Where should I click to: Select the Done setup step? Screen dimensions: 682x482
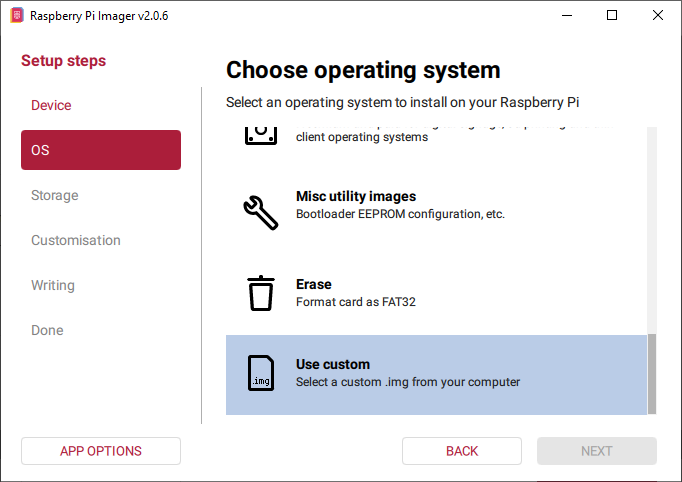(x=47, y=330)
